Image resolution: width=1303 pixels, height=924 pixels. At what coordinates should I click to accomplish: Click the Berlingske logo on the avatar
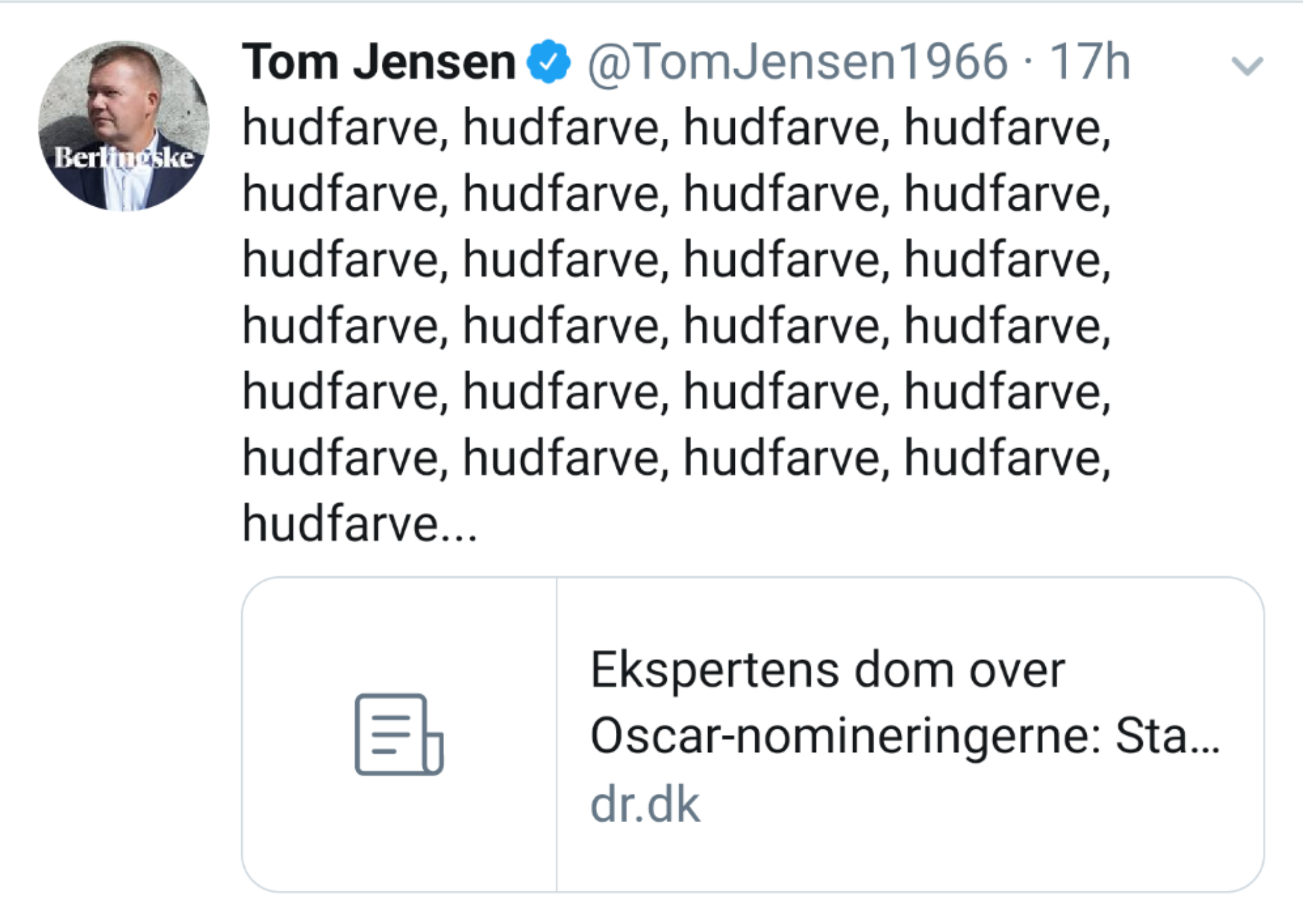pyautogui.click(x=123, y=157)
